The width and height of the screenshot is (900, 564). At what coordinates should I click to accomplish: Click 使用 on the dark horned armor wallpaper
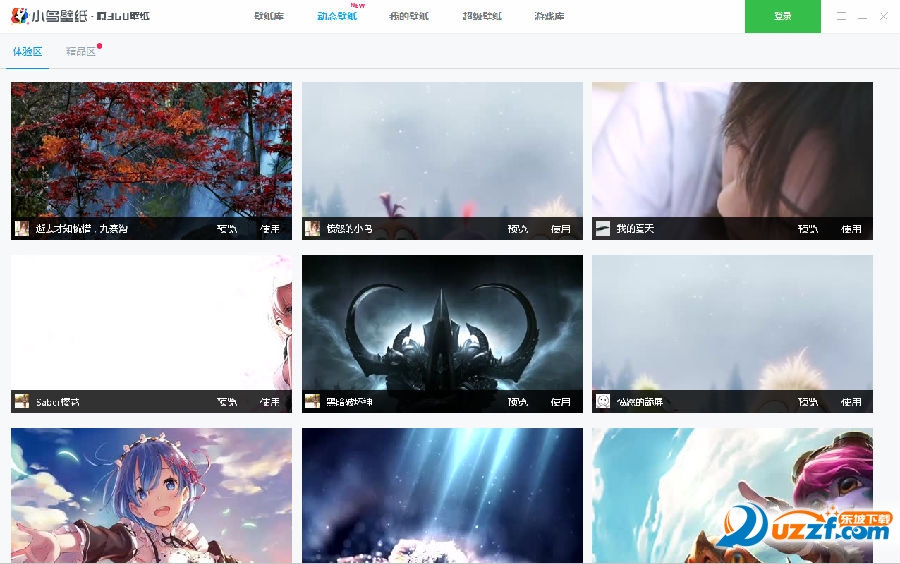[561, 402]
